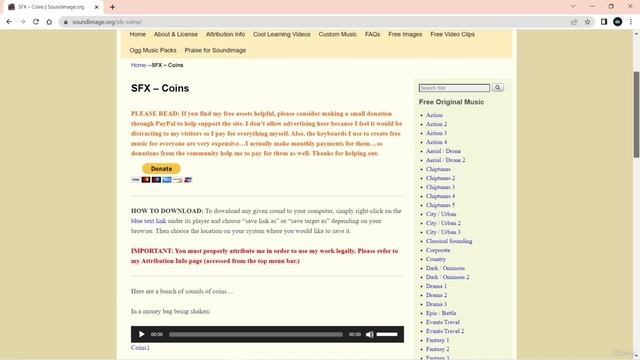Open the City / Urban 3 link
The width and height of the screenshot is (640, 360).
443,232
